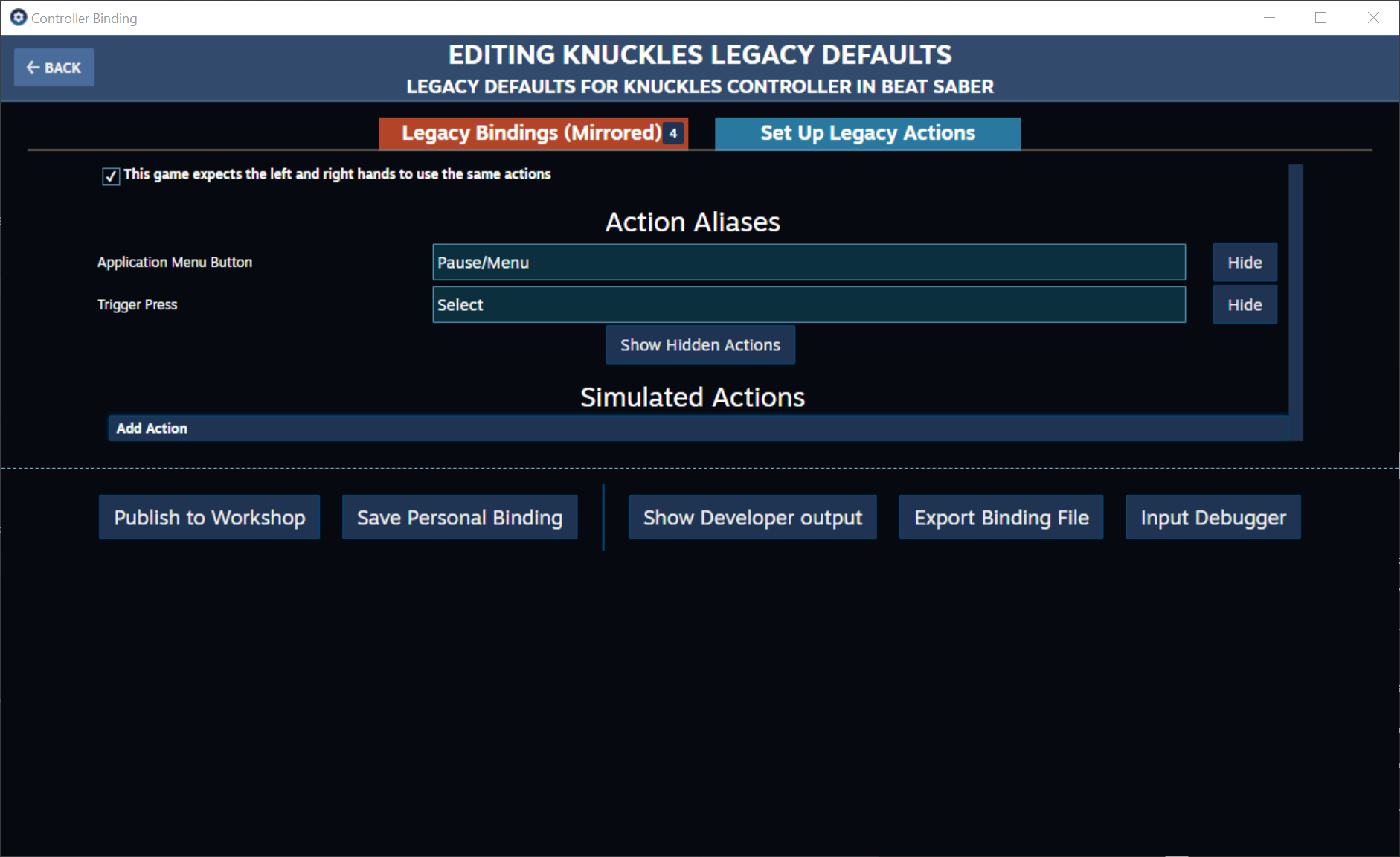Hide the Application Menu Button action
The image size is (1400, 857).
point(1245,263)
